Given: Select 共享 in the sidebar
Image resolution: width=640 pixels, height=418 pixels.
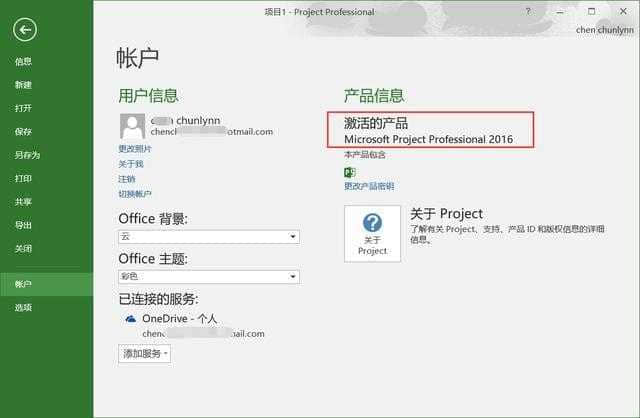Looking at the screenshot, I should pyautogui.click(x=23, y=202).
